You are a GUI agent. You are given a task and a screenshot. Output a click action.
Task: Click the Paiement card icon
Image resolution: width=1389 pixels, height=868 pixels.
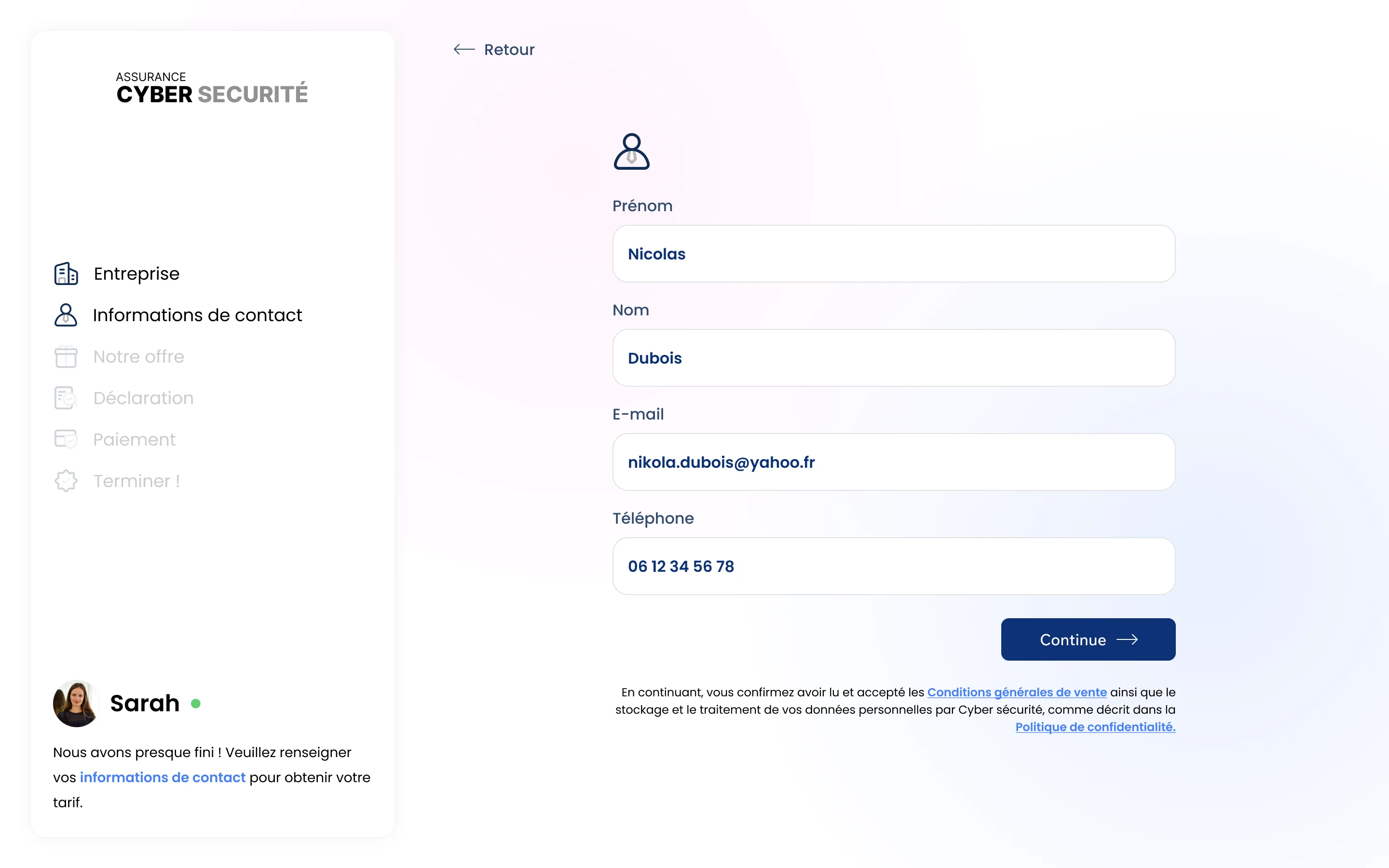click(x=66, y=439)
